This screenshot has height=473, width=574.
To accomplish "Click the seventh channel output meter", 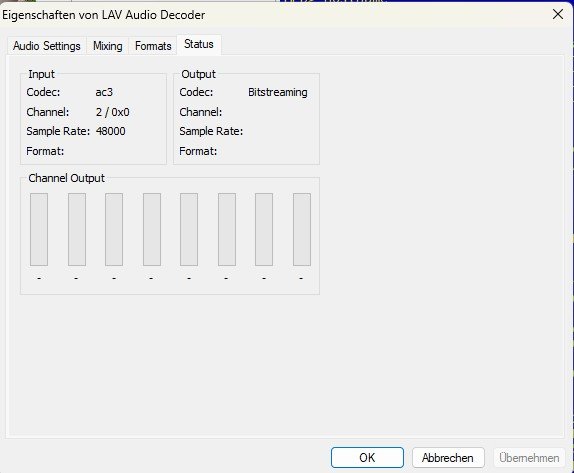I will pos(264,230).
